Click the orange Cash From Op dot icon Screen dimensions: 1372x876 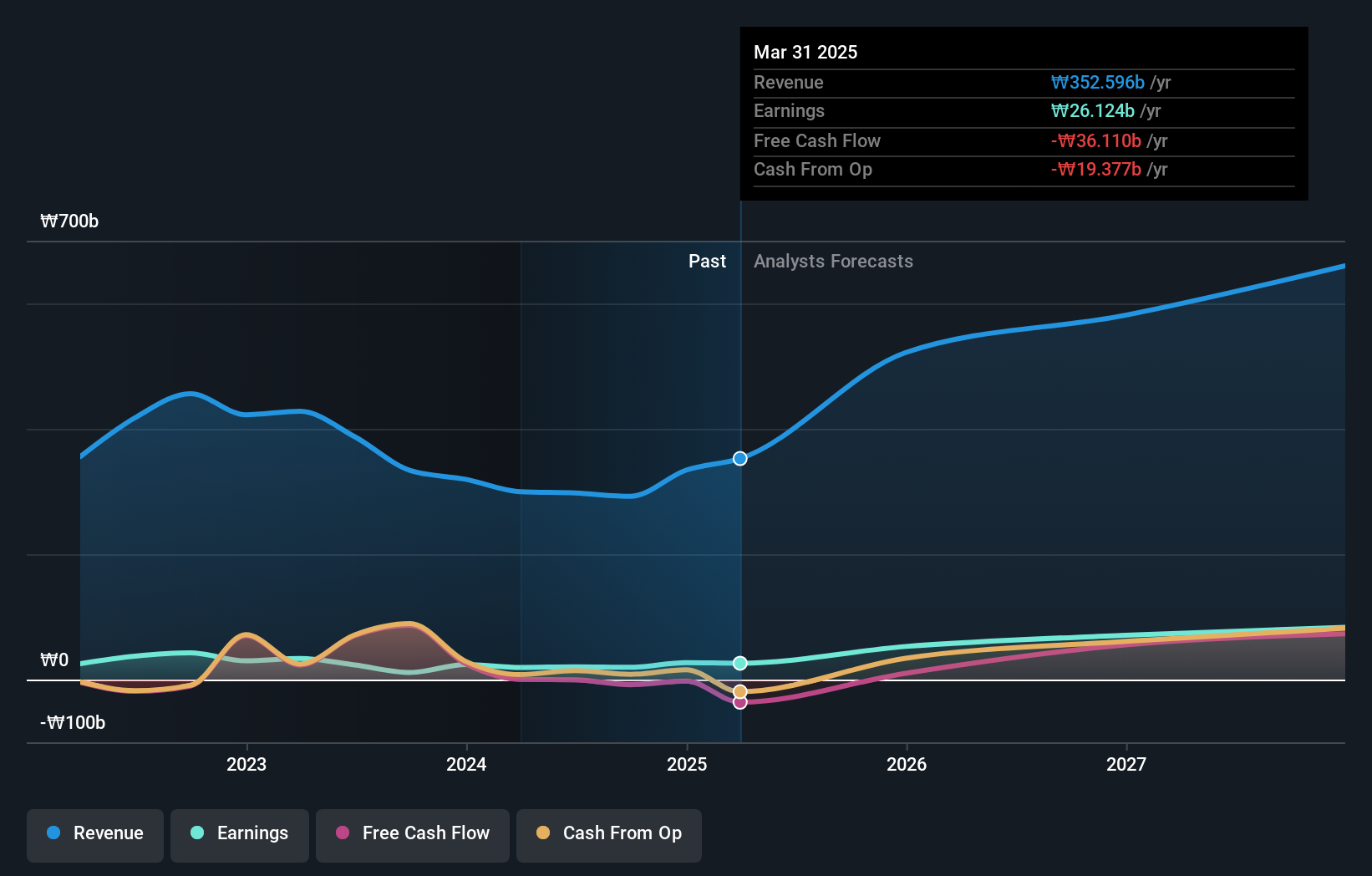(544, 833)
